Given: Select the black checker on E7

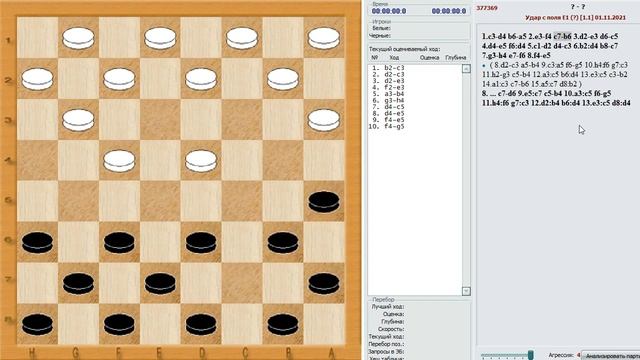Looking at the screenshot, I should point(160,283).
